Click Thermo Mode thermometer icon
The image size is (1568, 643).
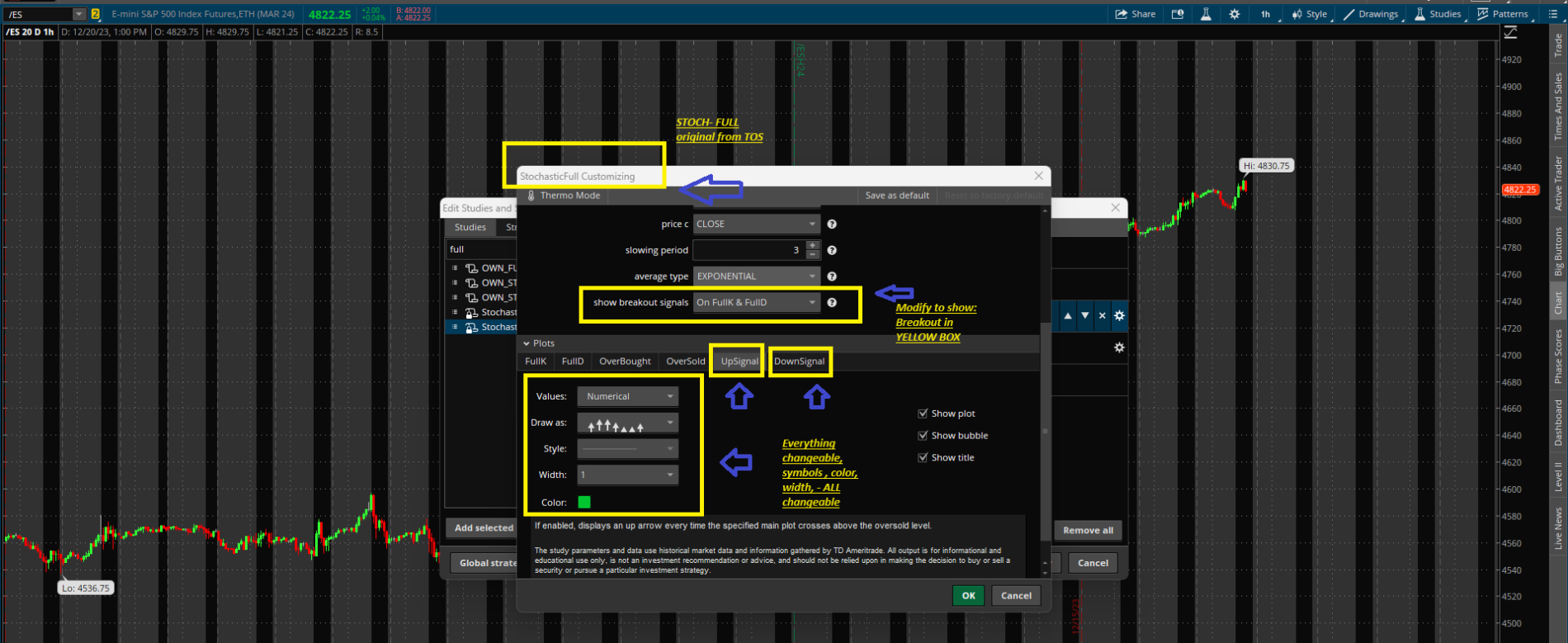[x=531, y=196]
